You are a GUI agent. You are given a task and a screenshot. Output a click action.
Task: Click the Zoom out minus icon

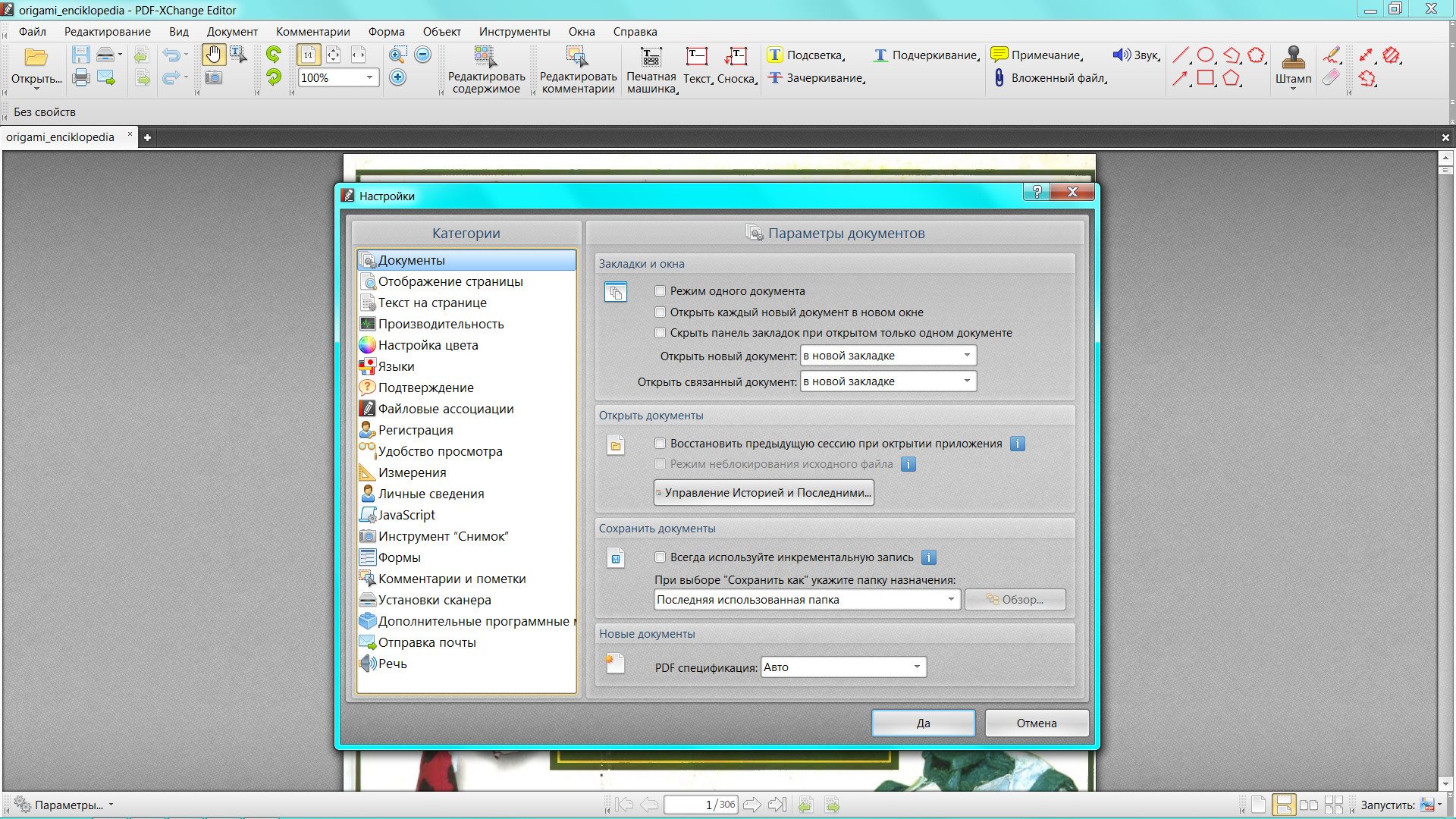click(423, 55)
